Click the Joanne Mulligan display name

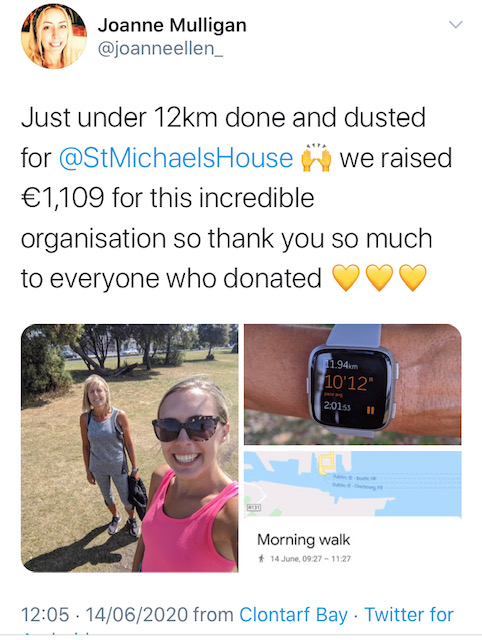coord(172,25)
